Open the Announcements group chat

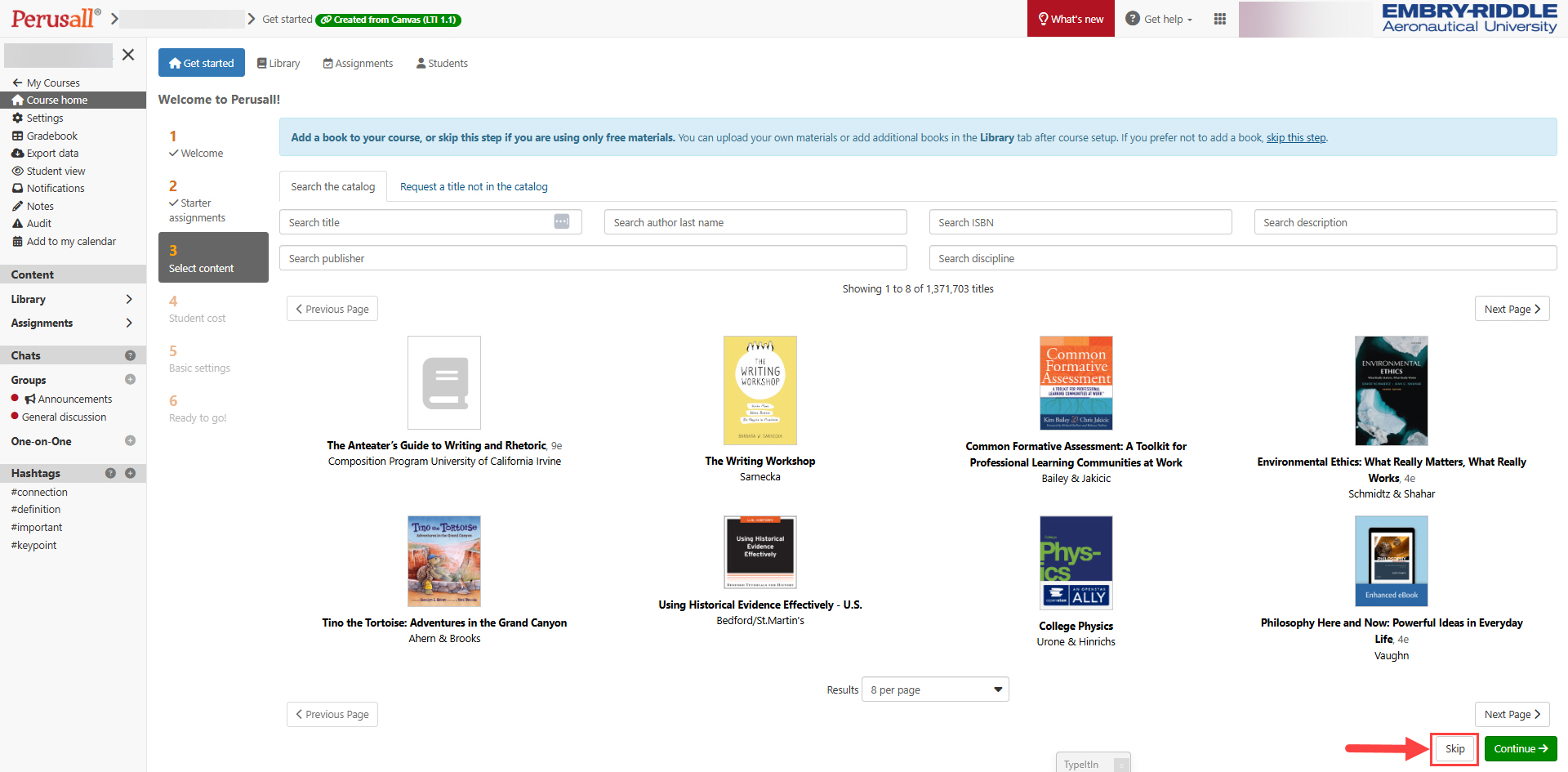click(x=69, y=399)
